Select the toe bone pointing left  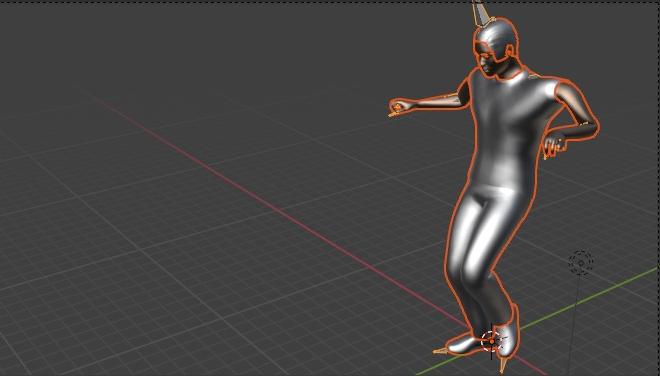[x=440, y=350]
